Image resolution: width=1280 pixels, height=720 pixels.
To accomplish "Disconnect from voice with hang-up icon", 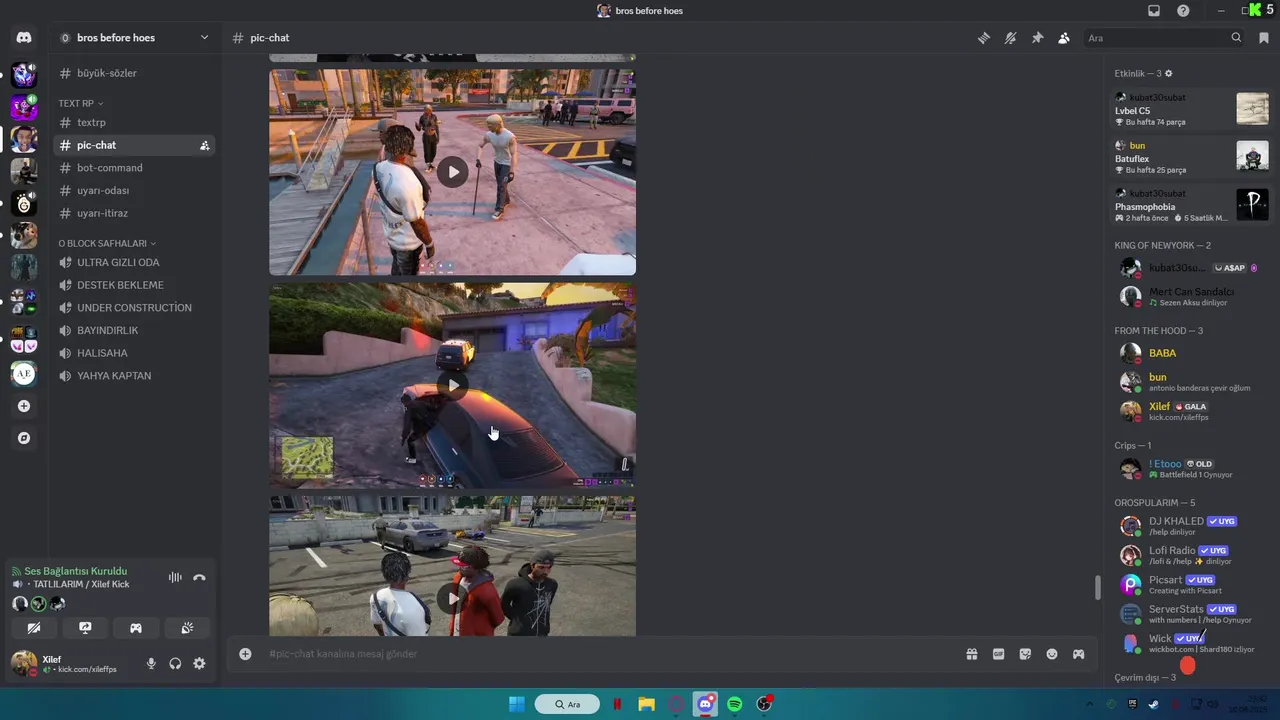I will click(199, 577).
